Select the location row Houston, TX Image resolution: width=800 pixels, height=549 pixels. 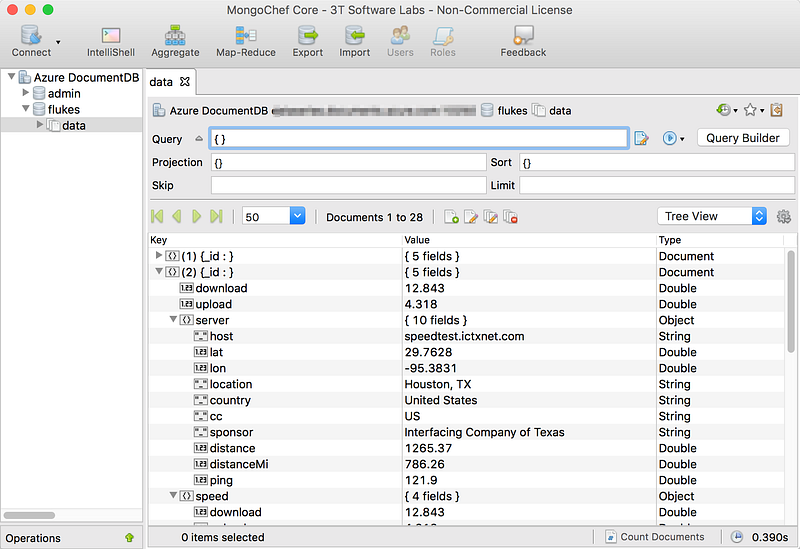[466, 384]
